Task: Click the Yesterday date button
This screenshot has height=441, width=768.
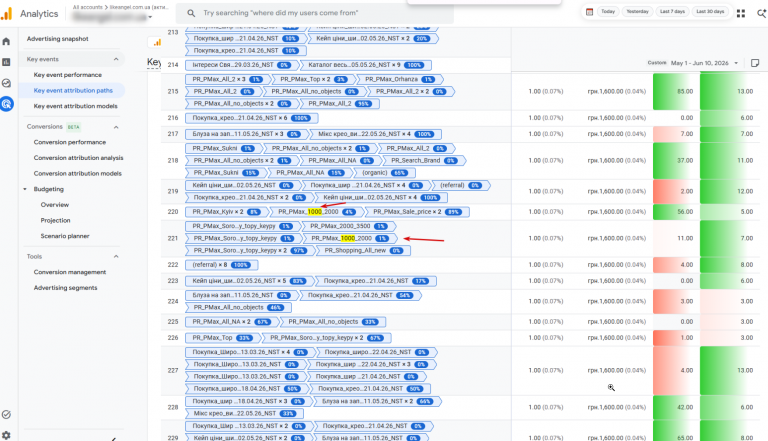Action: [637, 12]
